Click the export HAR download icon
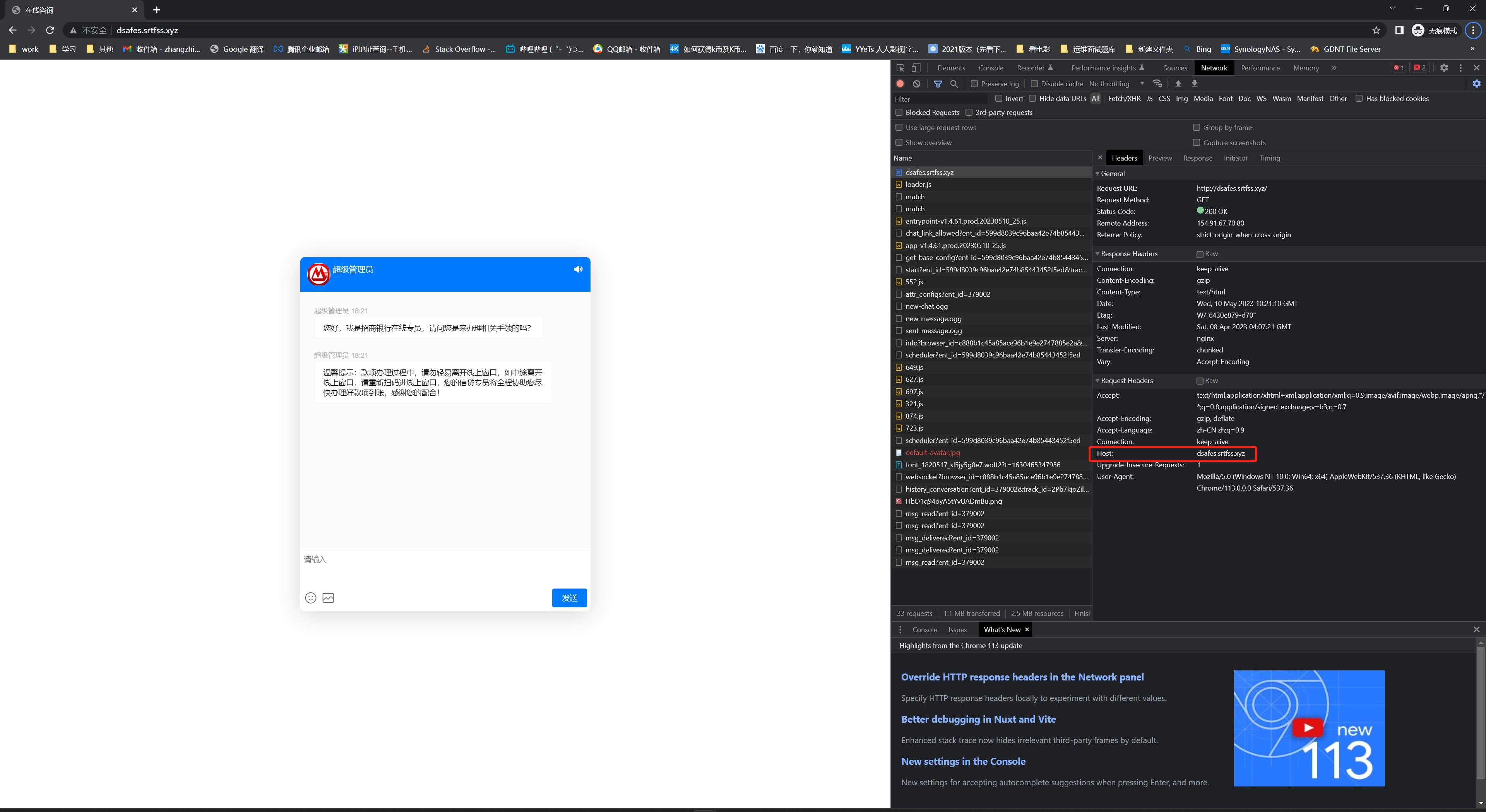 pos(1194,84)
